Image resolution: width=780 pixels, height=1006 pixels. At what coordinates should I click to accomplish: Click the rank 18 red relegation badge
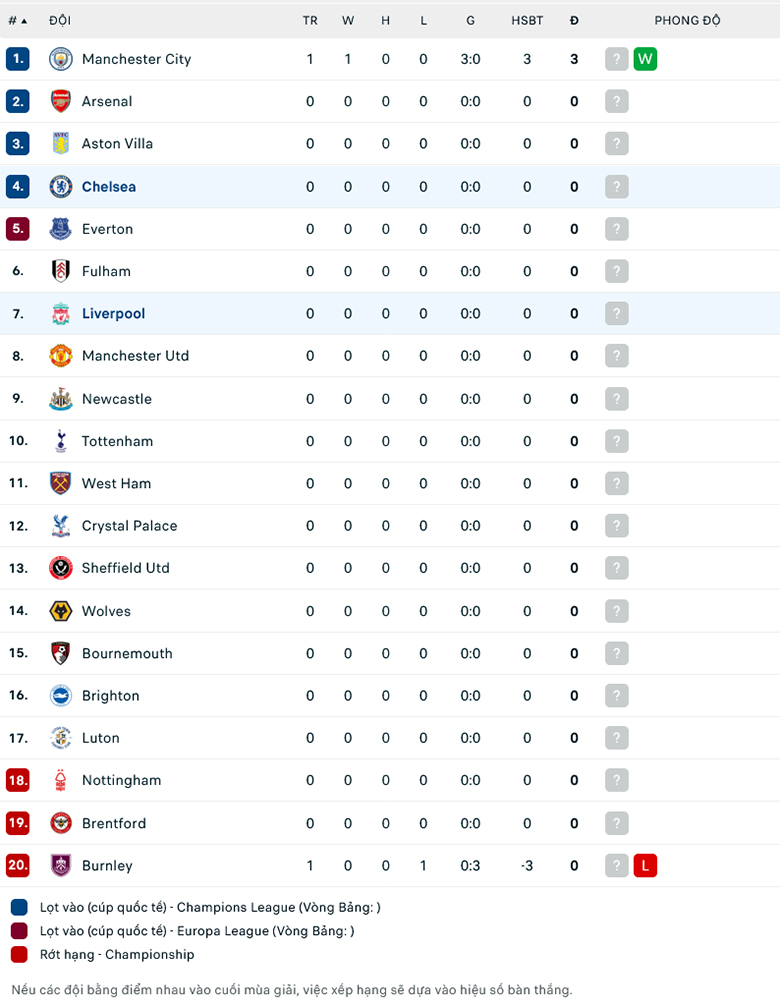tap(17, 781)
